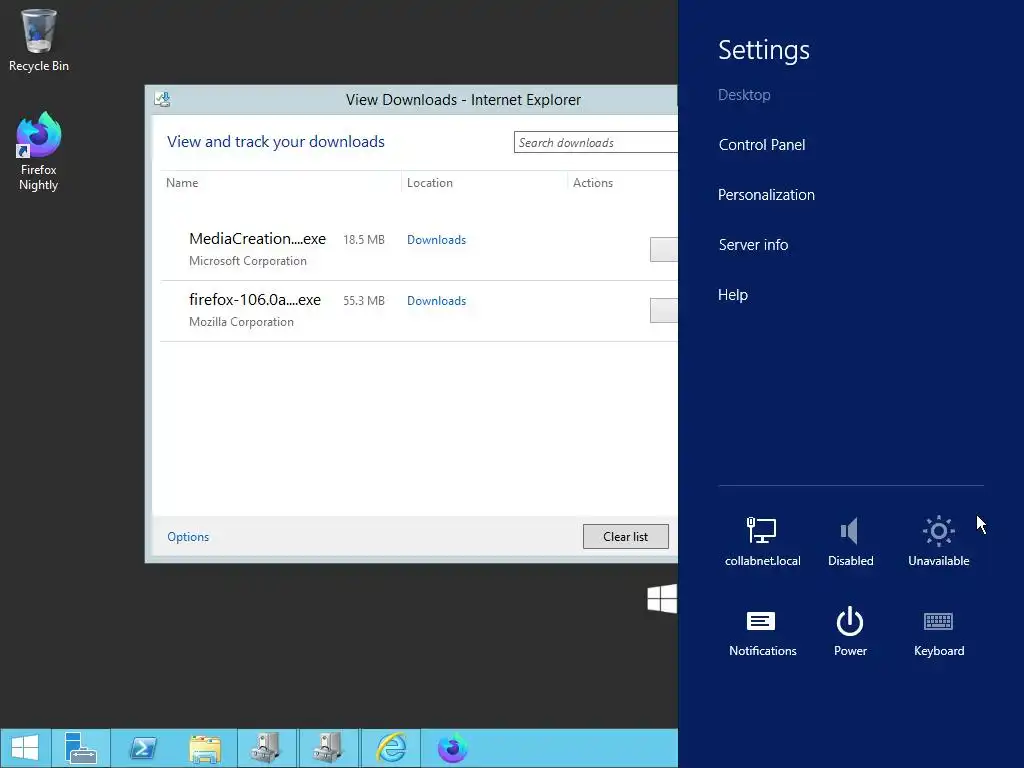
Task: Click the Disabled volume icon
Action: 850,541
